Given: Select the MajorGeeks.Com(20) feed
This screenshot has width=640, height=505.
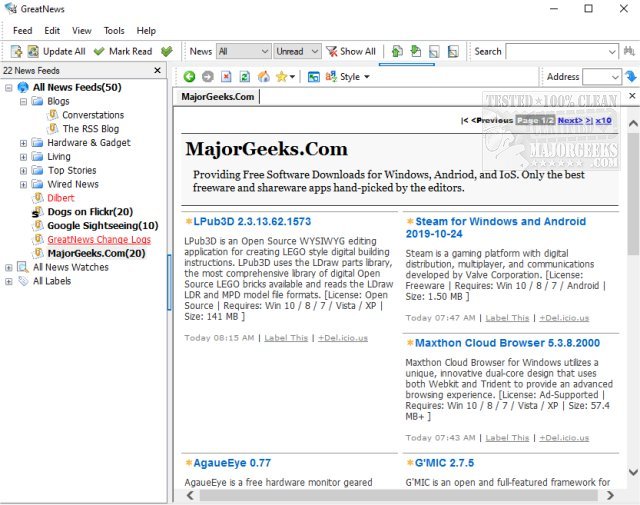Looking at the screenshot, I should click(x=96, y=254).
